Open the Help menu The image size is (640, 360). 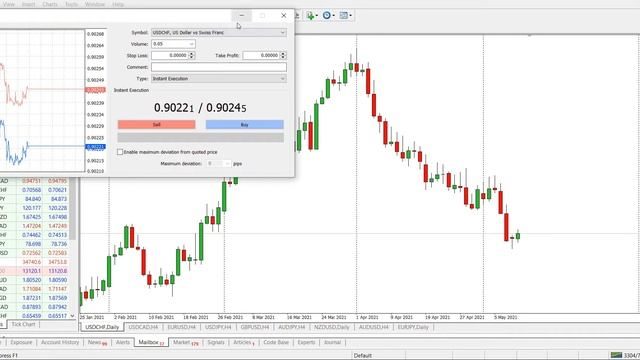[x=118, y=4]
